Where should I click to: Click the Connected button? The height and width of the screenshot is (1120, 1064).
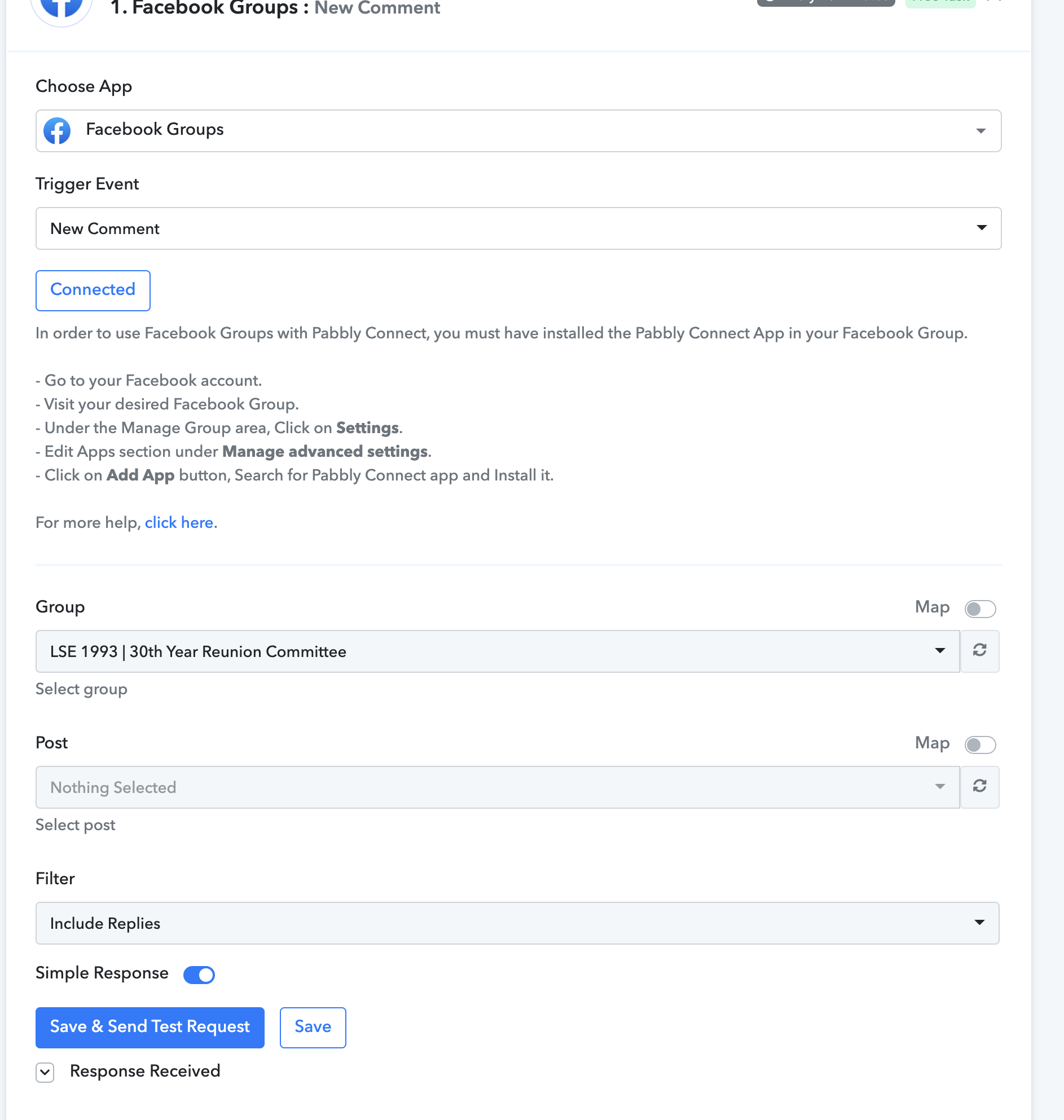coord(93,290)
